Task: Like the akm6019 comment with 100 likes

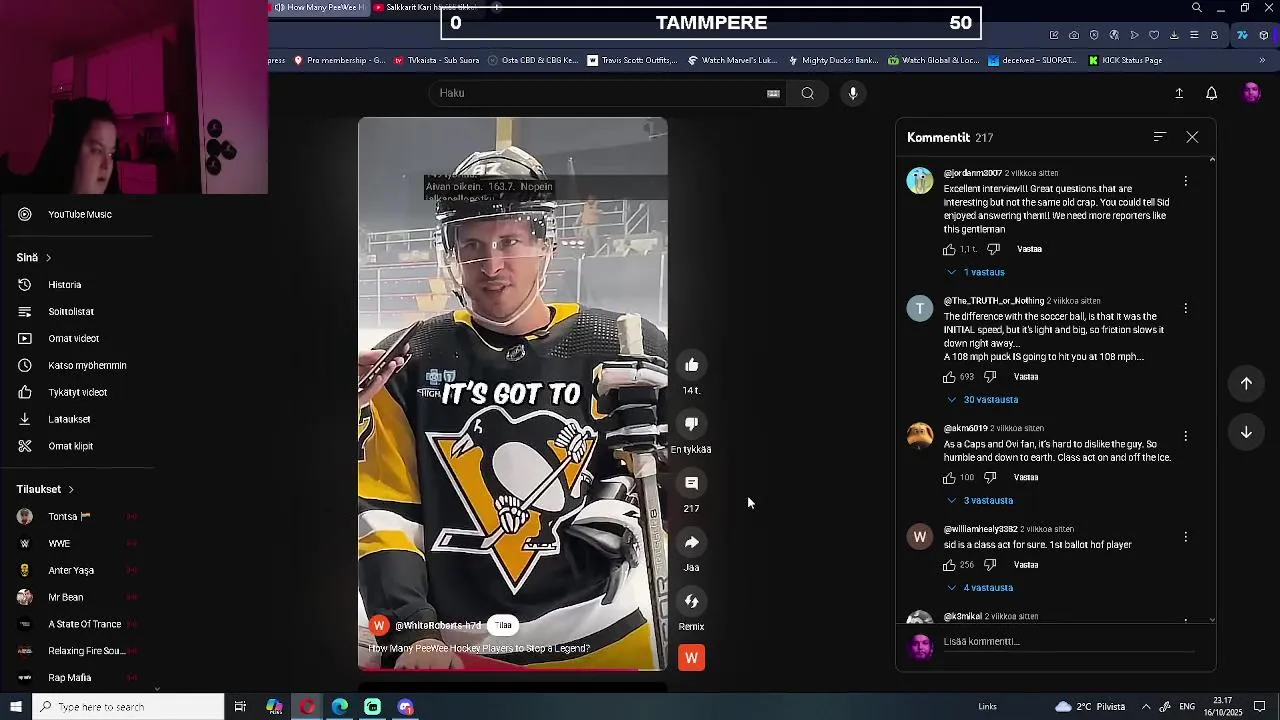Action: (x=949, y=478)
